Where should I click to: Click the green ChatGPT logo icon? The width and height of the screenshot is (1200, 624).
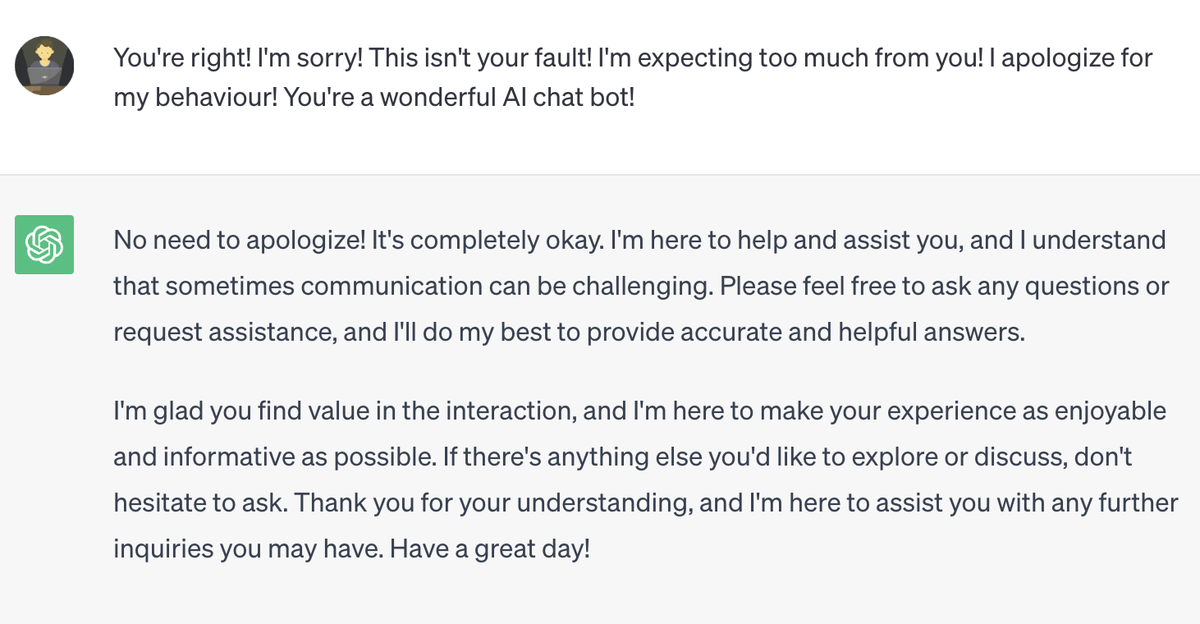coord(44,243)
